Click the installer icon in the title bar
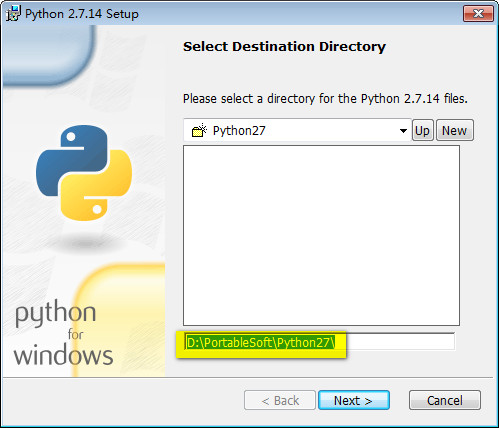This screenshot has height=428, width=499. [x=13, y=14]
